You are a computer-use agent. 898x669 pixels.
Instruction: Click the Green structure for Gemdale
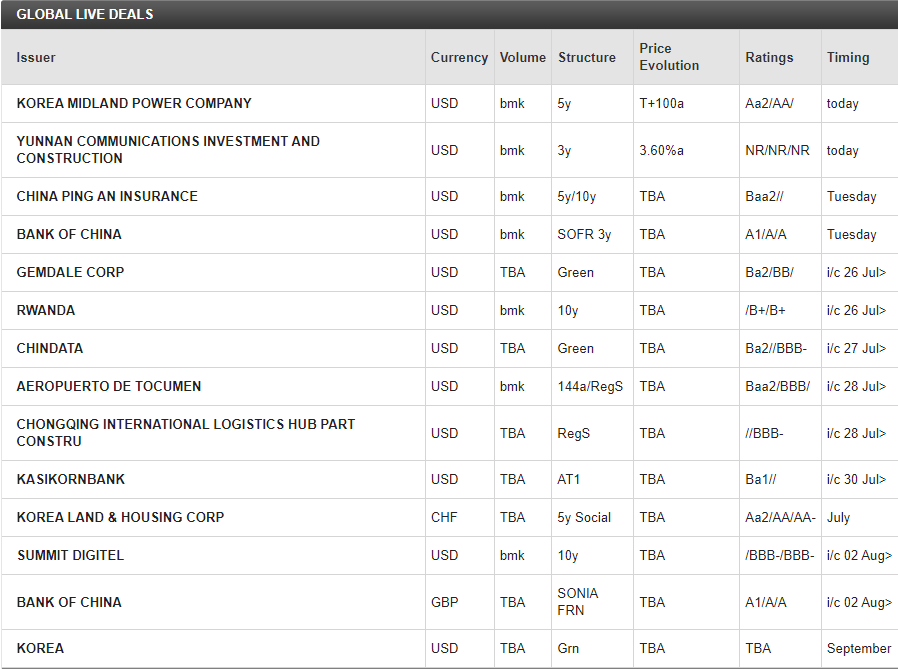(x=576, y=272)
